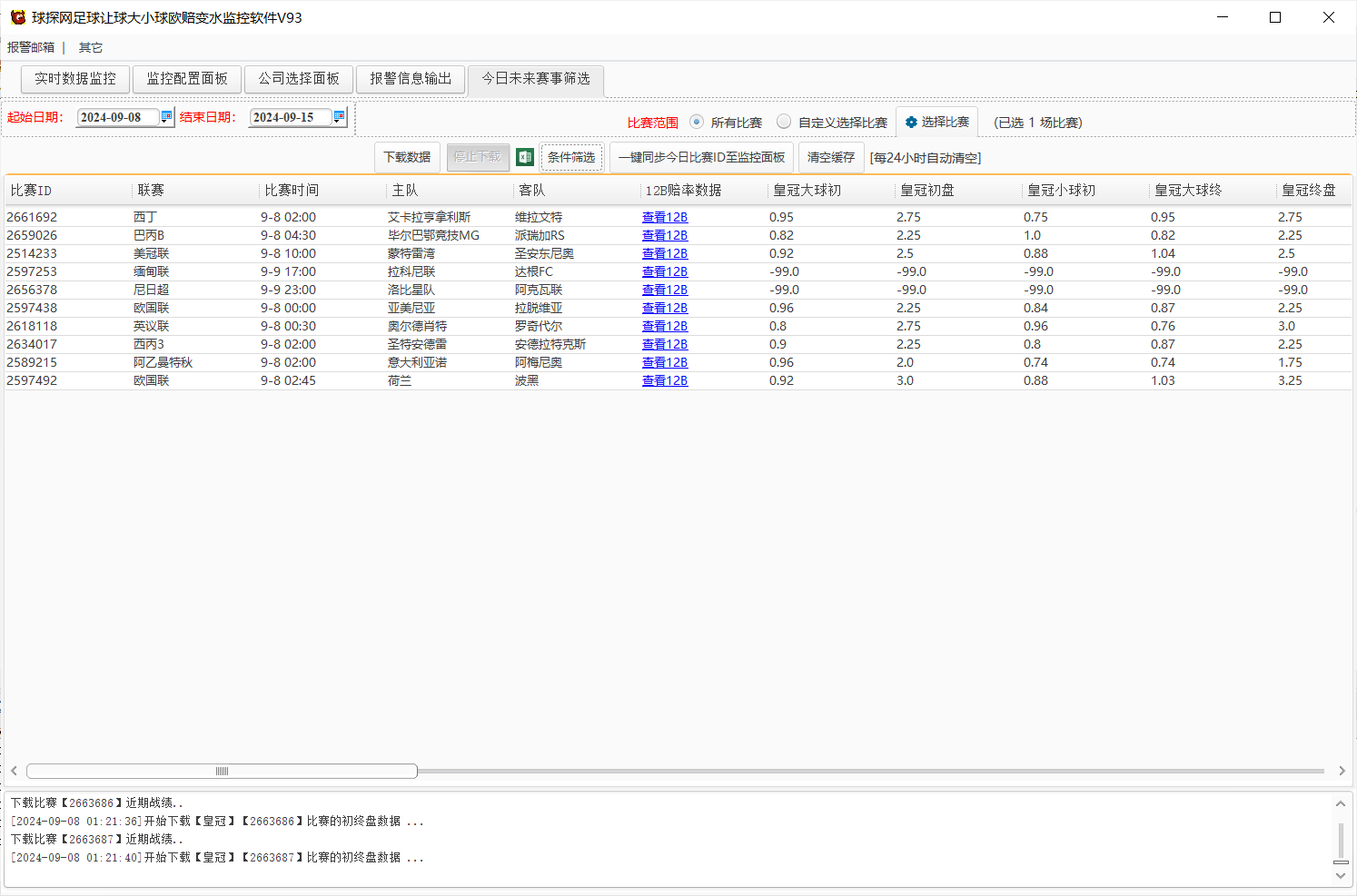The height and width of the screenshot is (896, 1357).
Task: Open 查看12B link for match 2618118
Action: [x=665, y=326]
